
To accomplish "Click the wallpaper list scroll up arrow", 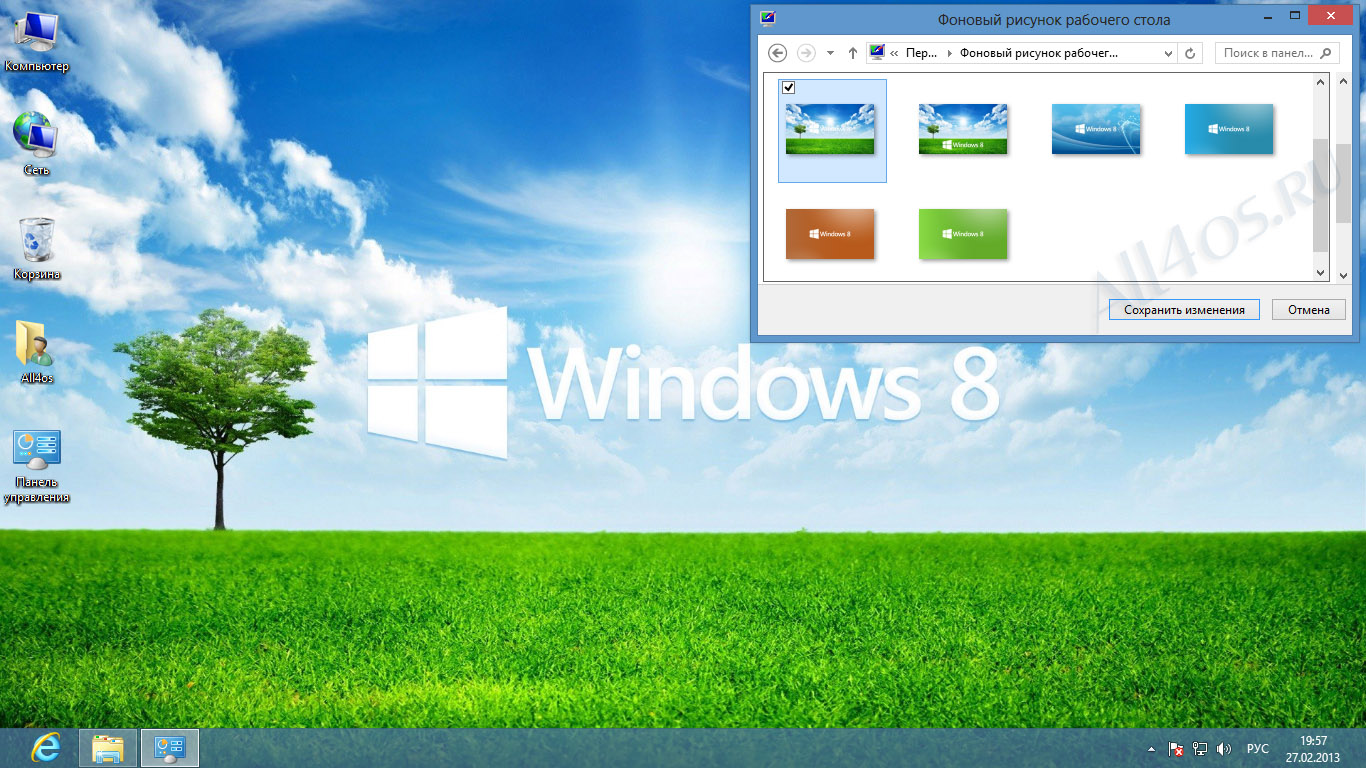I will (1320, 83).
